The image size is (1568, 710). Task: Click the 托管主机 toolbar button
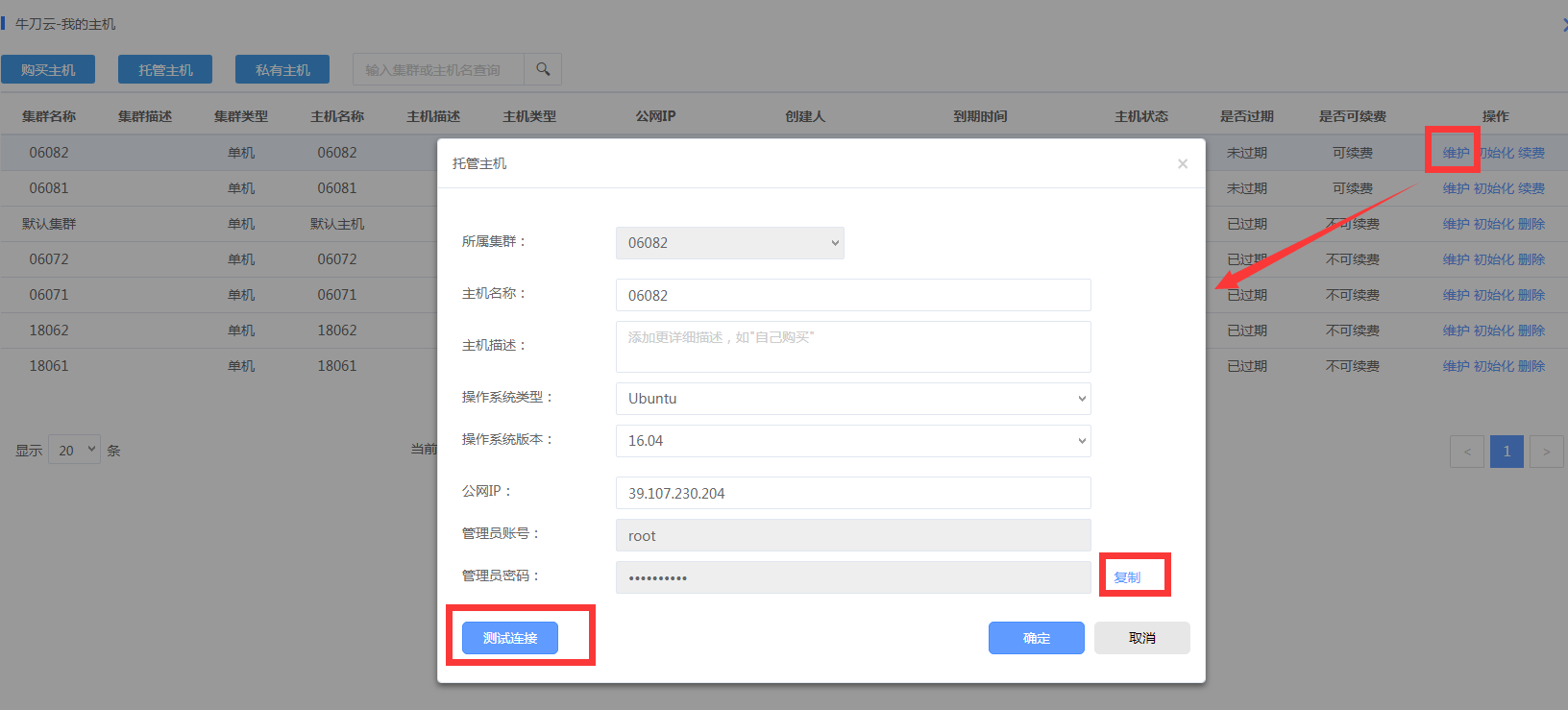click(165, 69)
